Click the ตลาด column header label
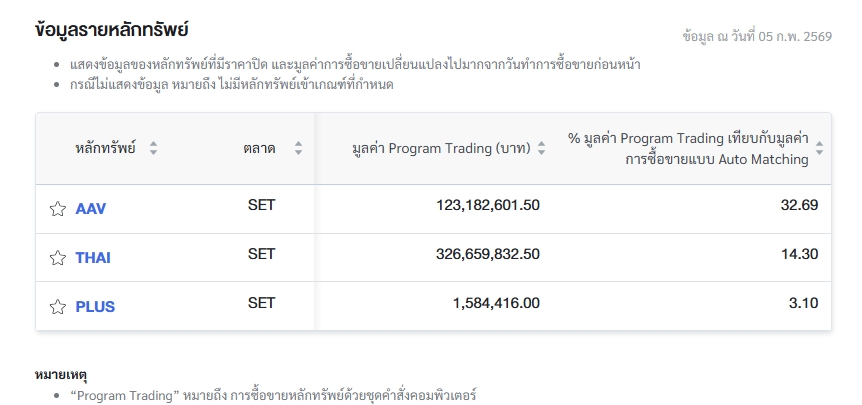This screenshot has height=405, width=862. [259, 148]
